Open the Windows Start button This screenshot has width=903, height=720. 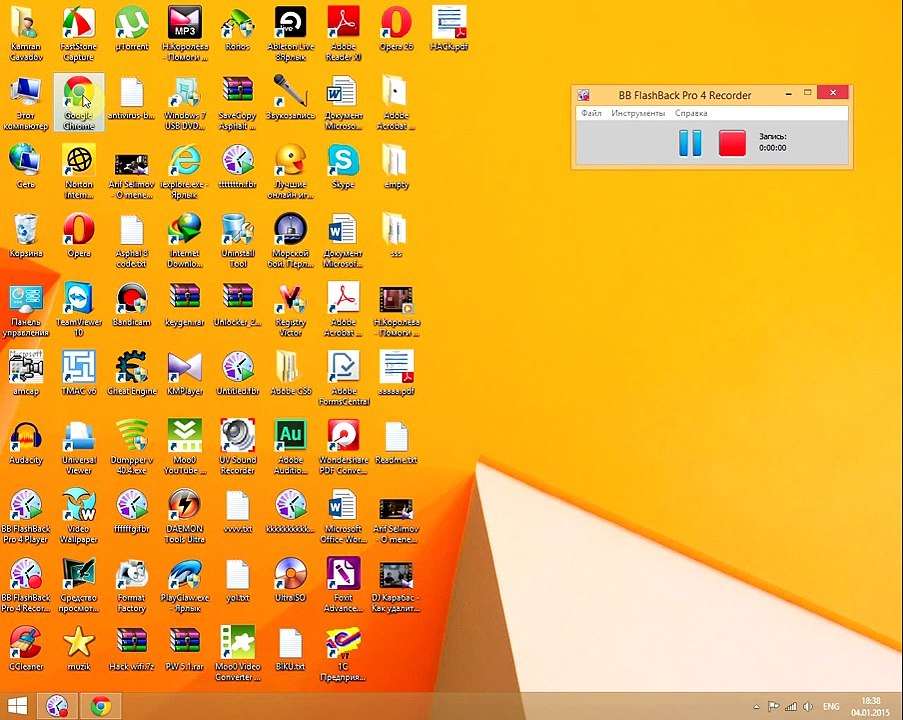[17, 706]
